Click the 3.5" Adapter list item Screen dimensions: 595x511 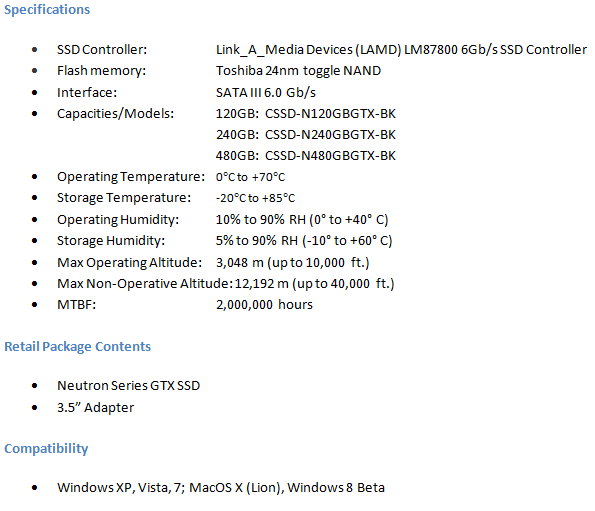95,408
